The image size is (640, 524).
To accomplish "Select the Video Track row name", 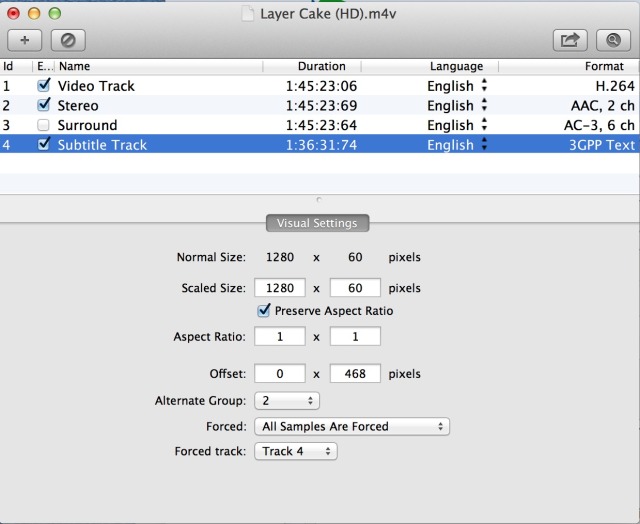I will point(96,86).
